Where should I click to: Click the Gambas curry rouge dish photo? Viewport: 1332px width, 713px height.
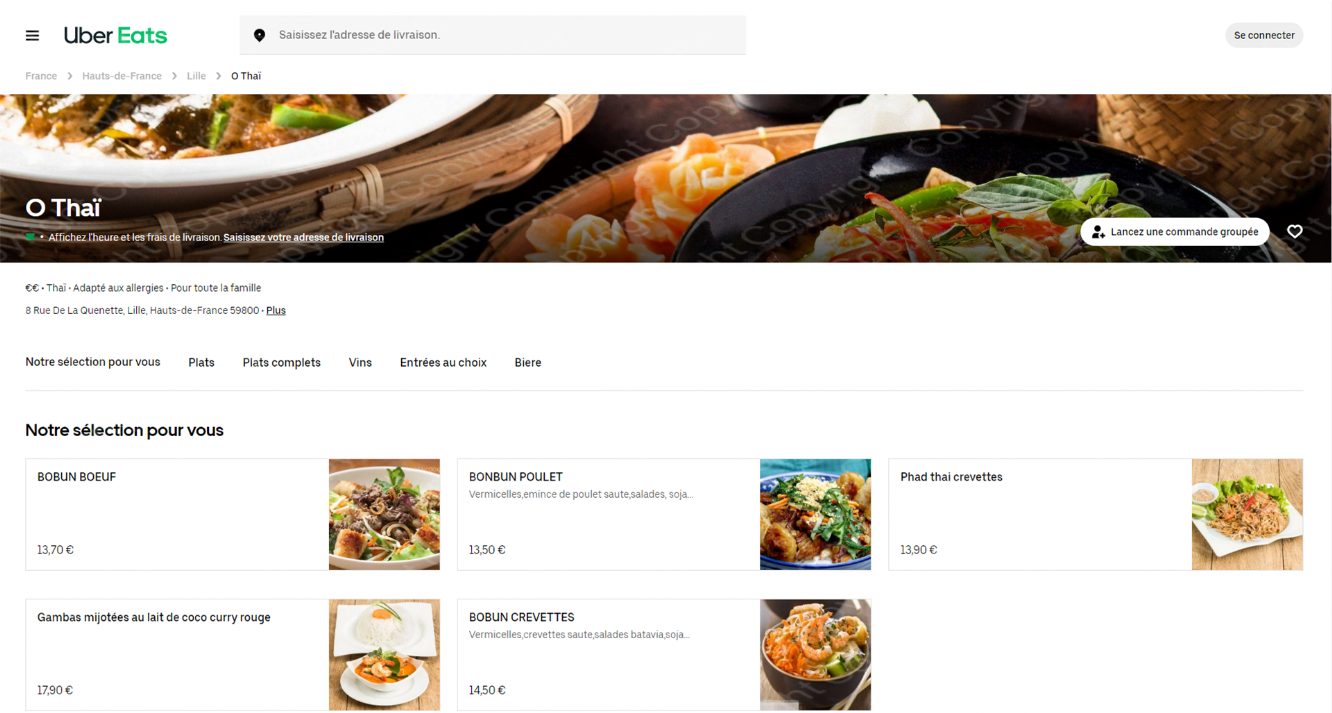pos(384,655)
